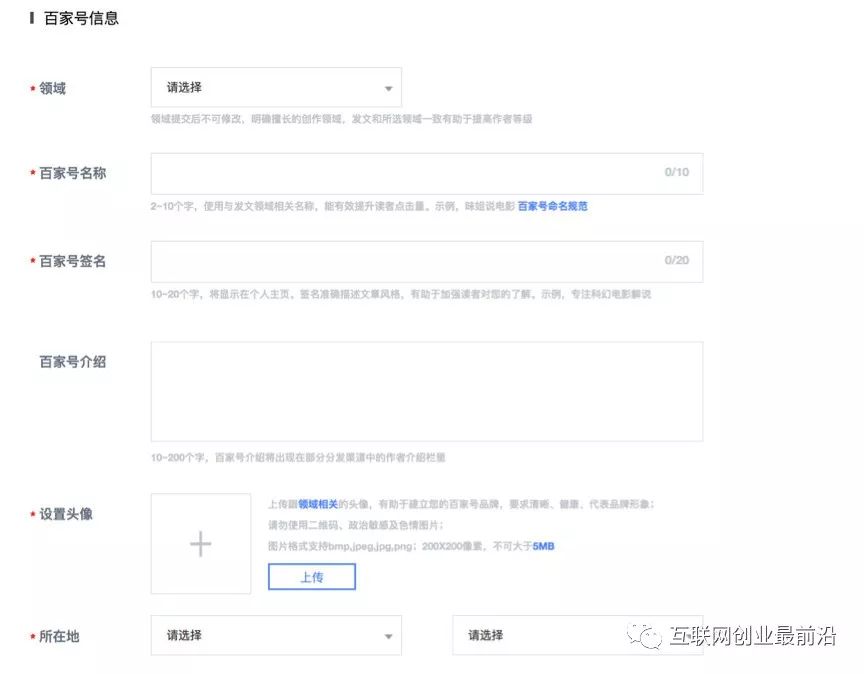Open the 领域 dropdown
864x674 pixels.
pos(276,88)
